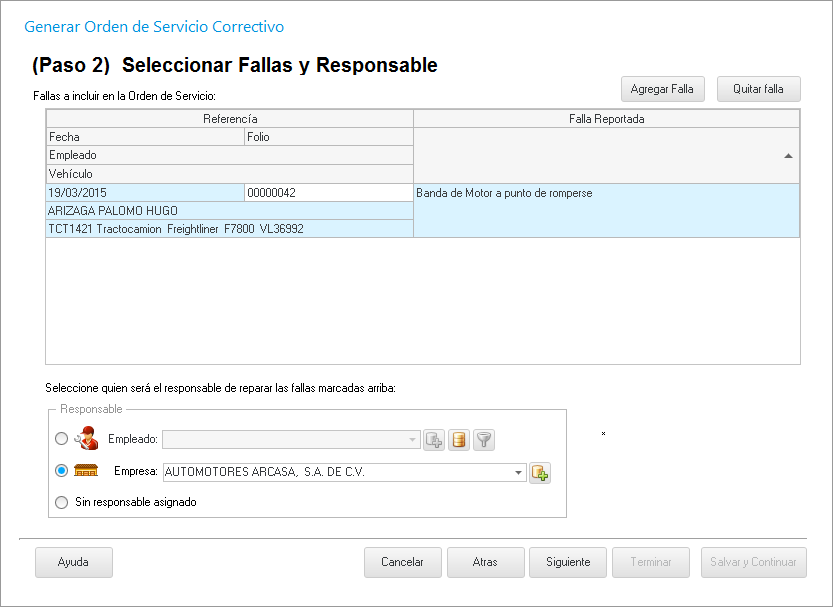Click the sort arrow in Falla Reportada column

pyautogui.click(x=788, y=156)
